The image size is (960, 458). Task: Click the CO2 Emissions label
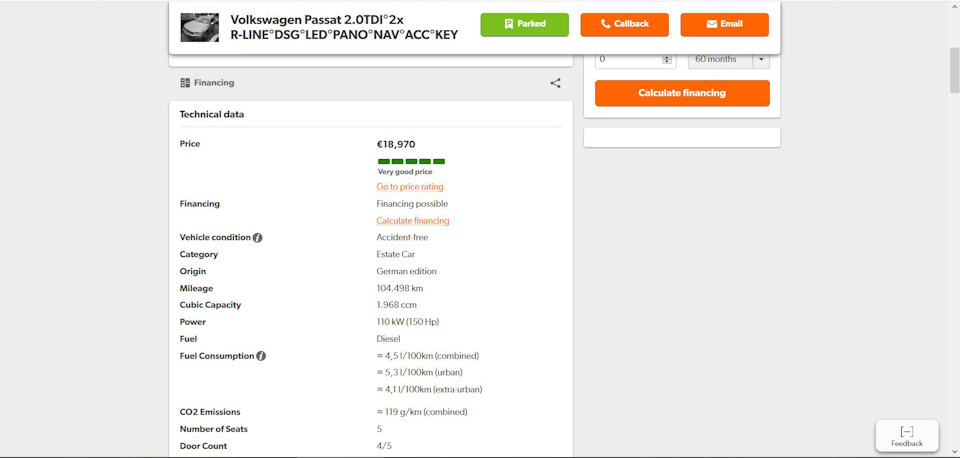tap(210, 412)
